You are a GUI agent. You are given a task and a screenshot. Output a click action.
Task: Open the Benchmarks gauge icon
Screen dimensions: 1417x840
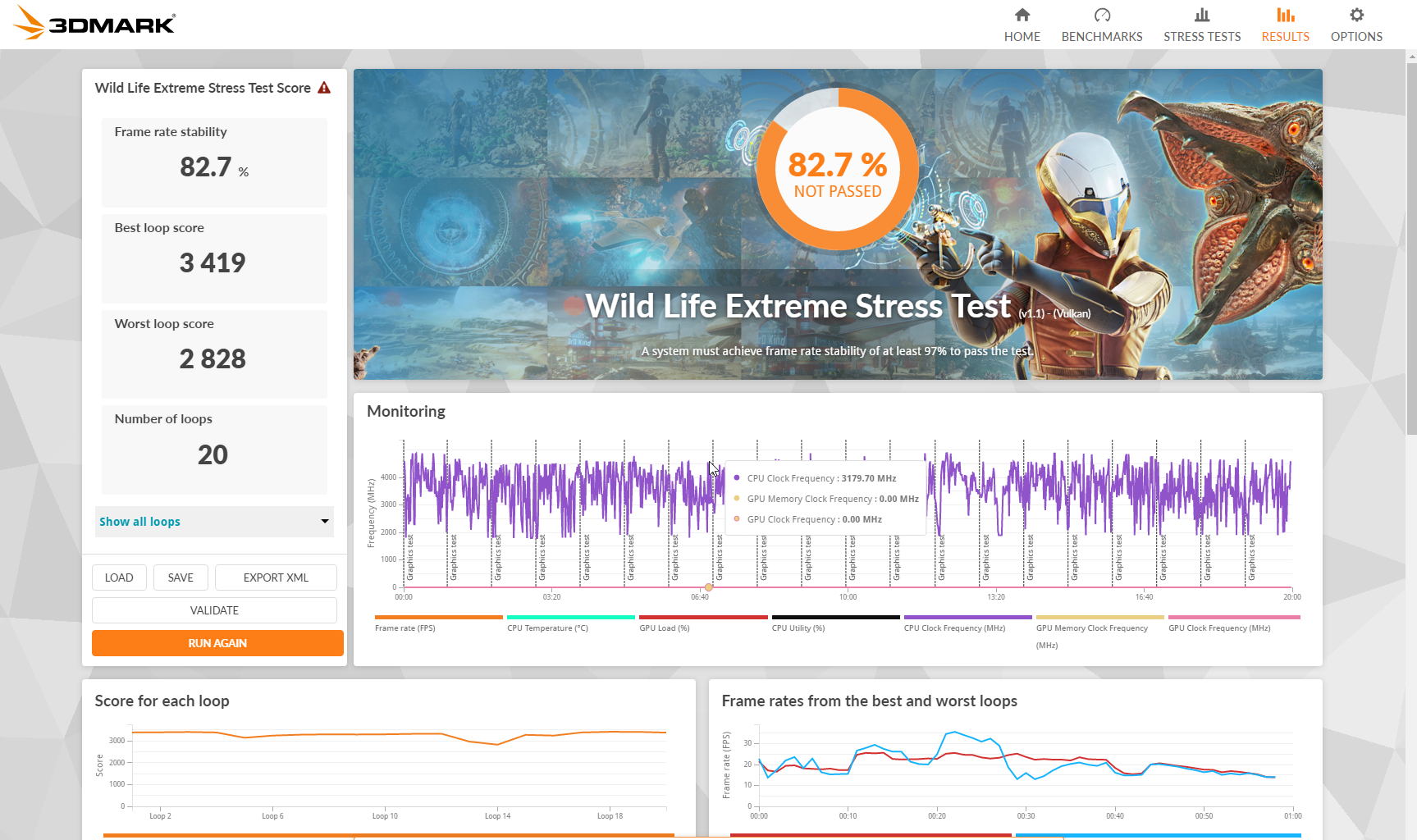pos(1102,15)
